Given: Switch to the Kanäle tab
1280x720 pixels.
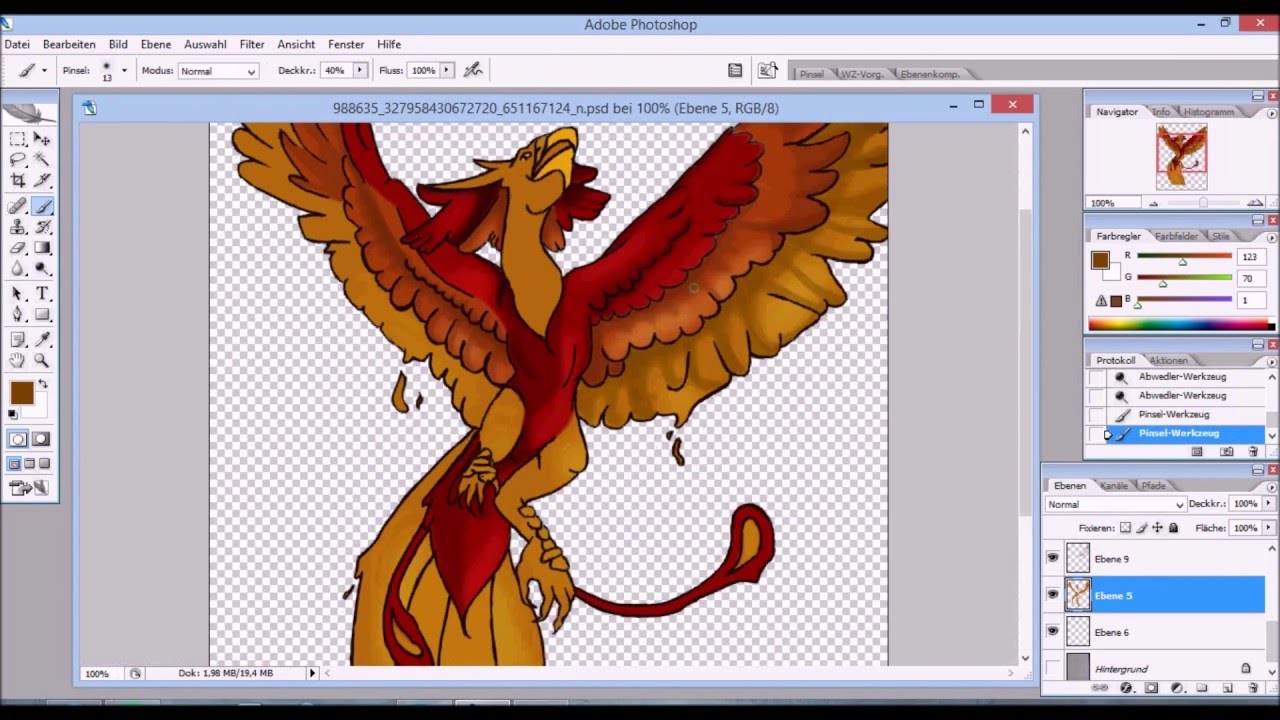Looking at the screenshot, I should [x=1114, y=486].
